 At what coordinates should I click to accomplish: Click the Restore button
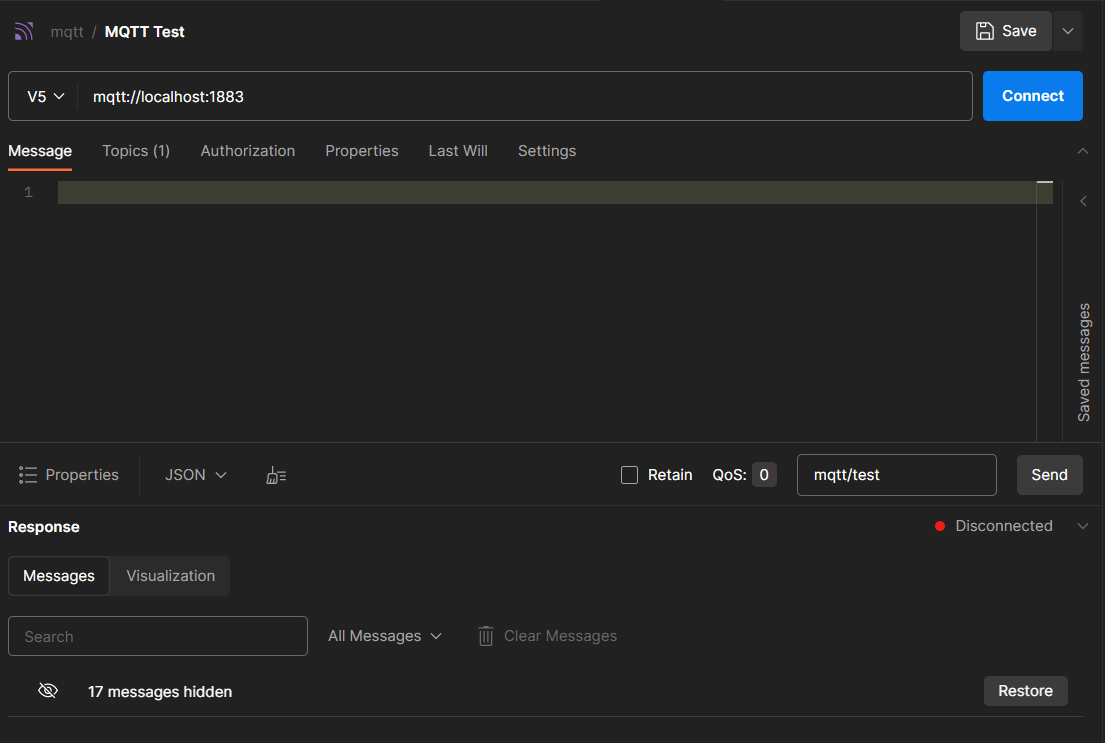pos(1025,691)
